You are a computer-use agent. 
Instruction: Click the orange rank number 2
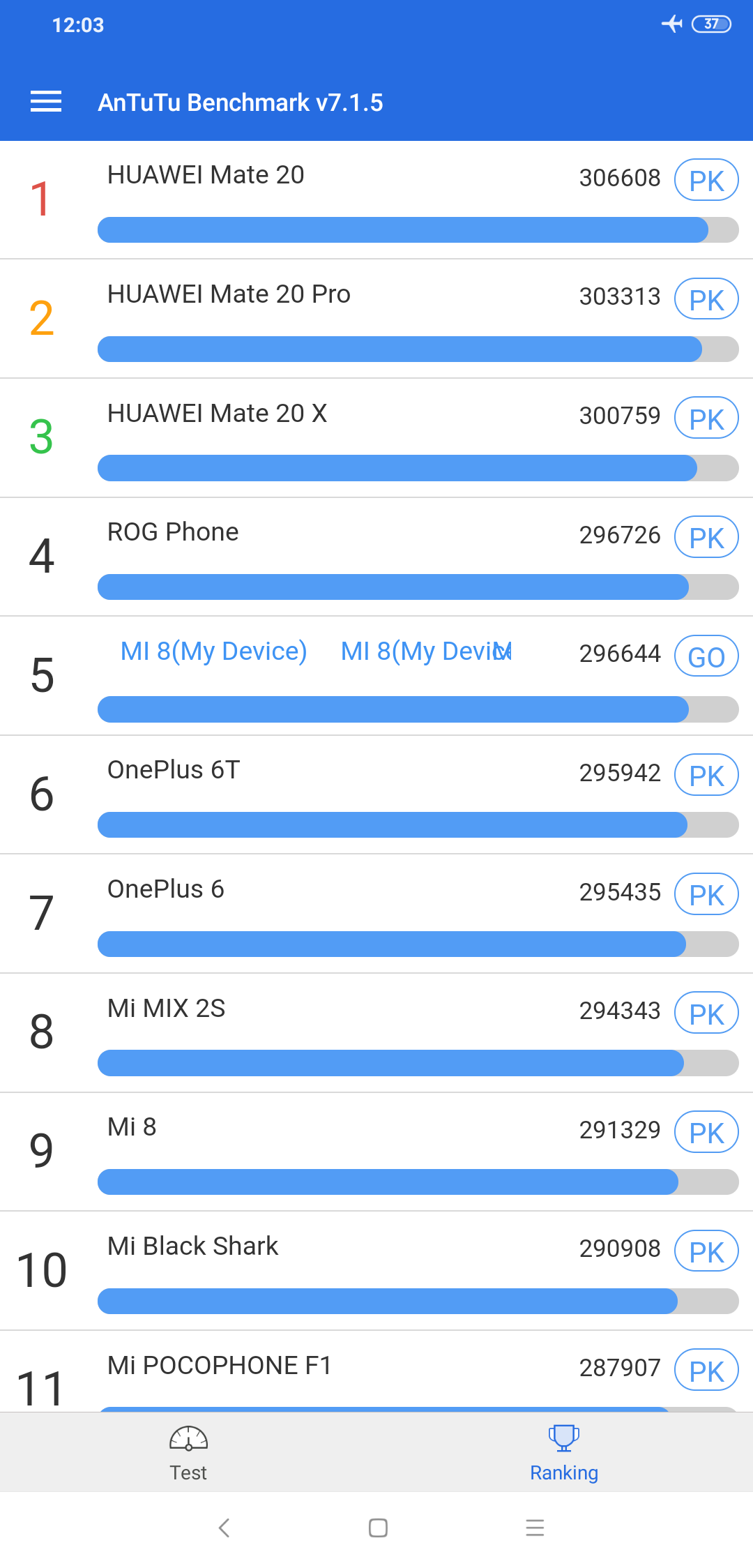point(42,318)
